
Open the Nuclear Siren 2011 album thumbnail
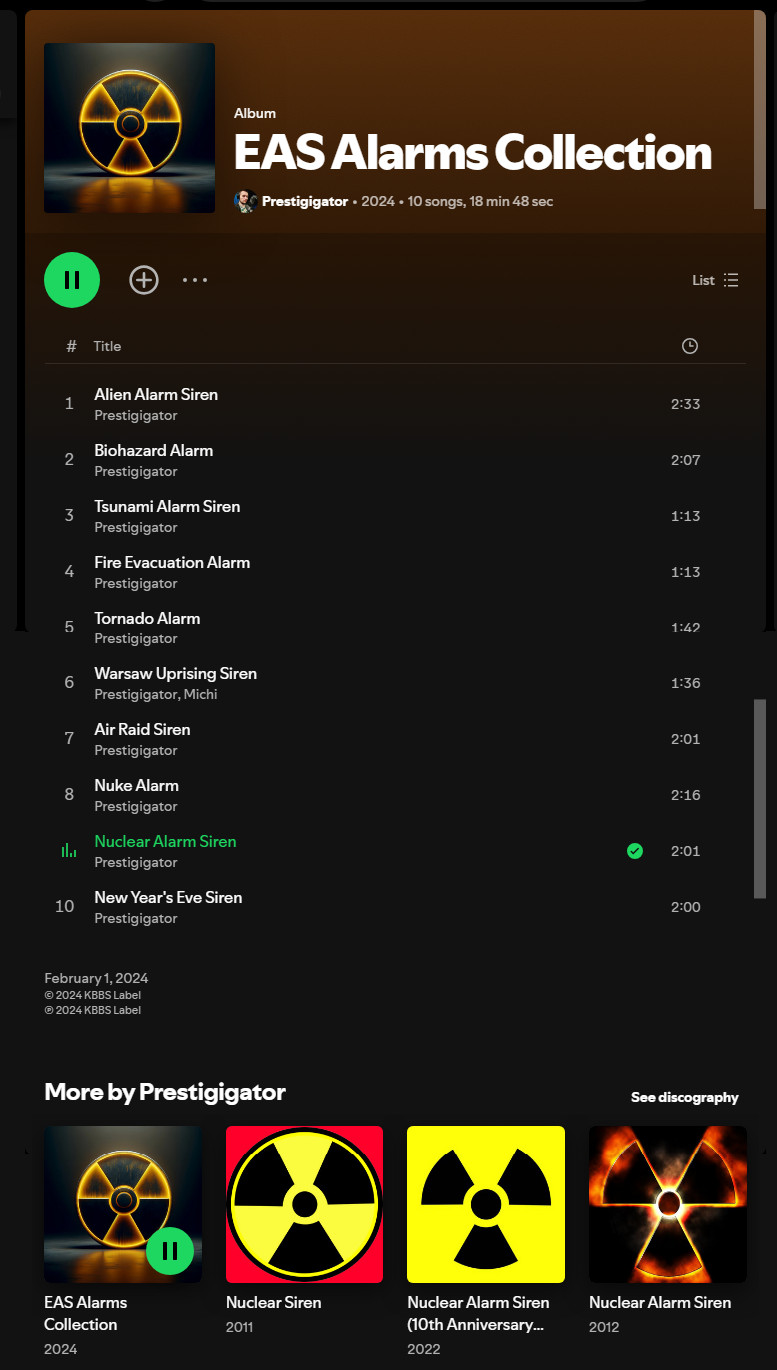[x=305, y=1204]
